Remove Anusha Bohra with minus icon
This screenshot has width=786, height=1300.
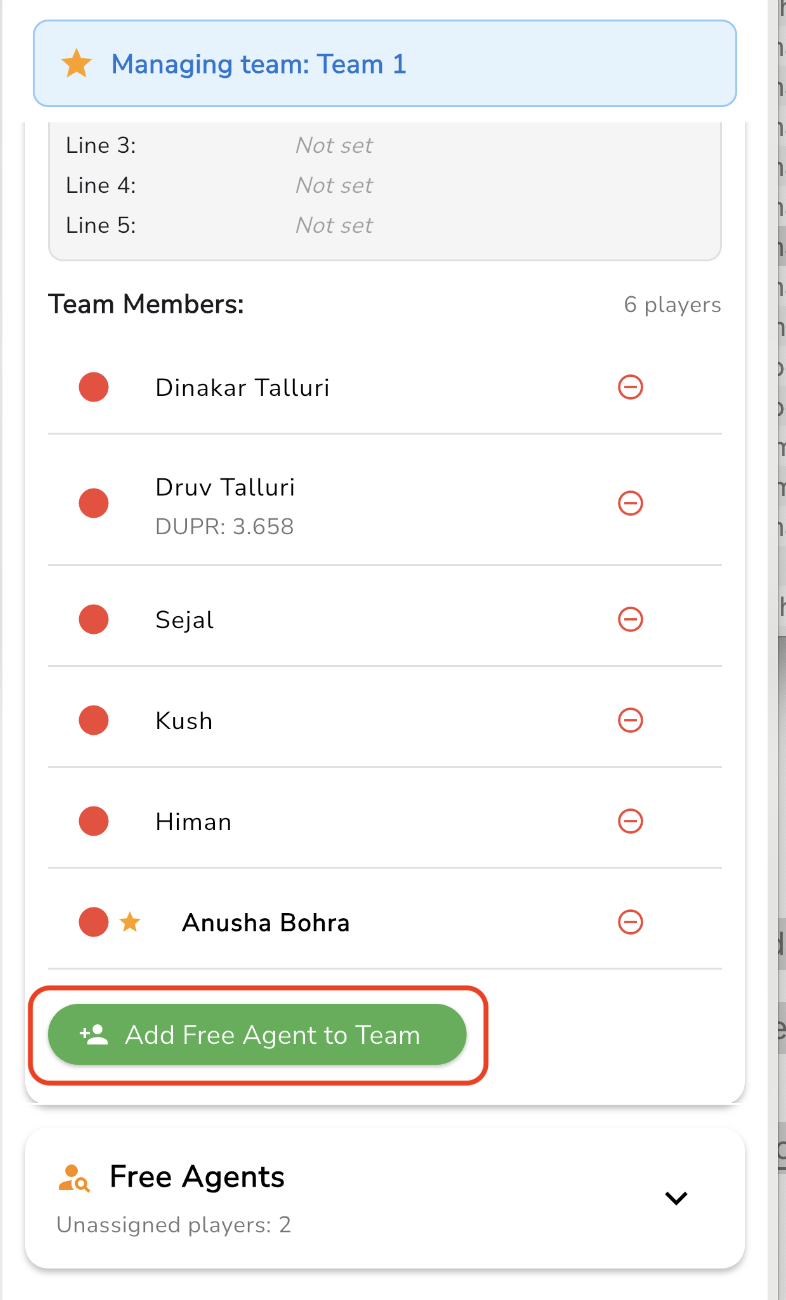click(630, 922)
